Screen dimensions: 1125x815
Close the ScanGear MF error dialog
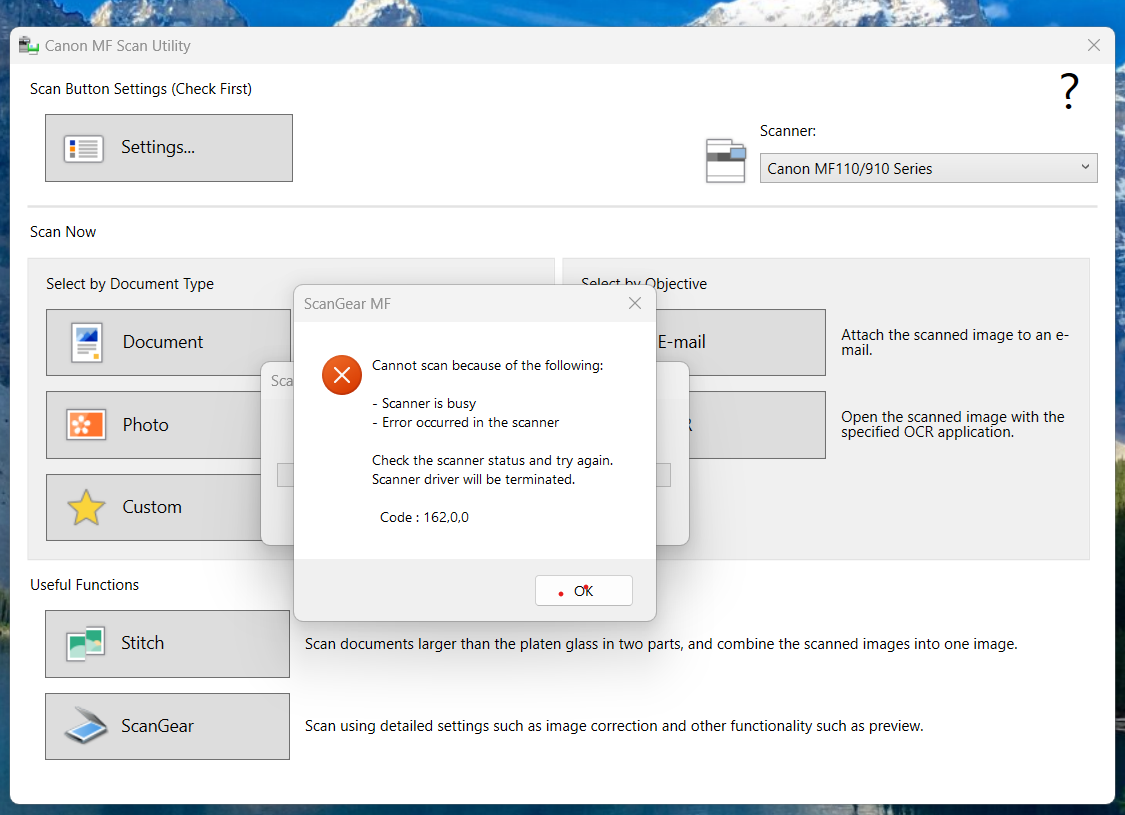tap(634, 303)
